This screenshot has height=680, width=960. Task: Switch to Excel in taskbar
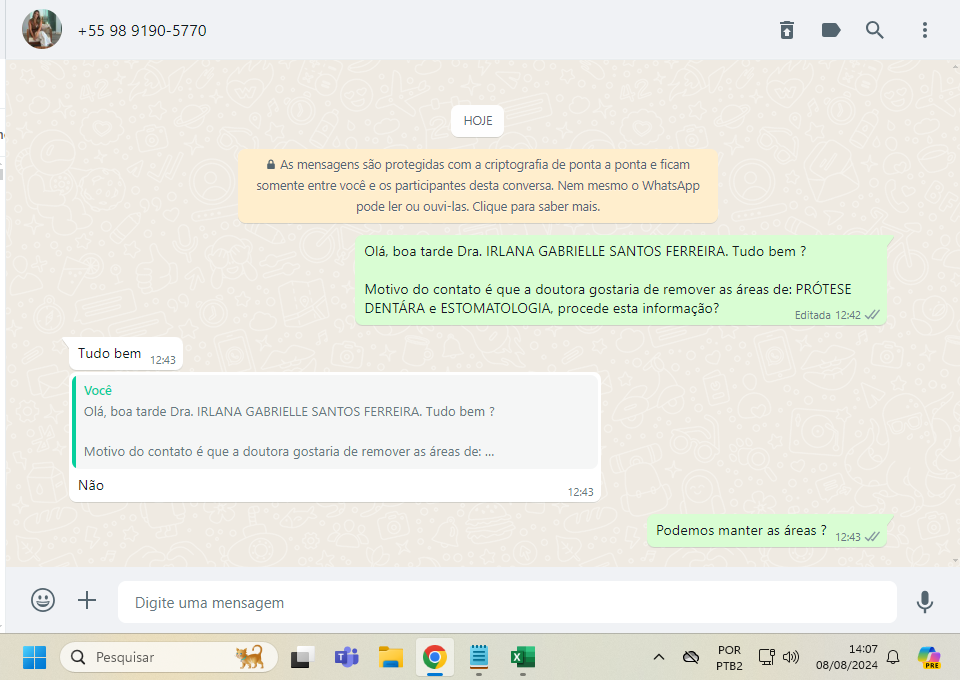point(522,657)
